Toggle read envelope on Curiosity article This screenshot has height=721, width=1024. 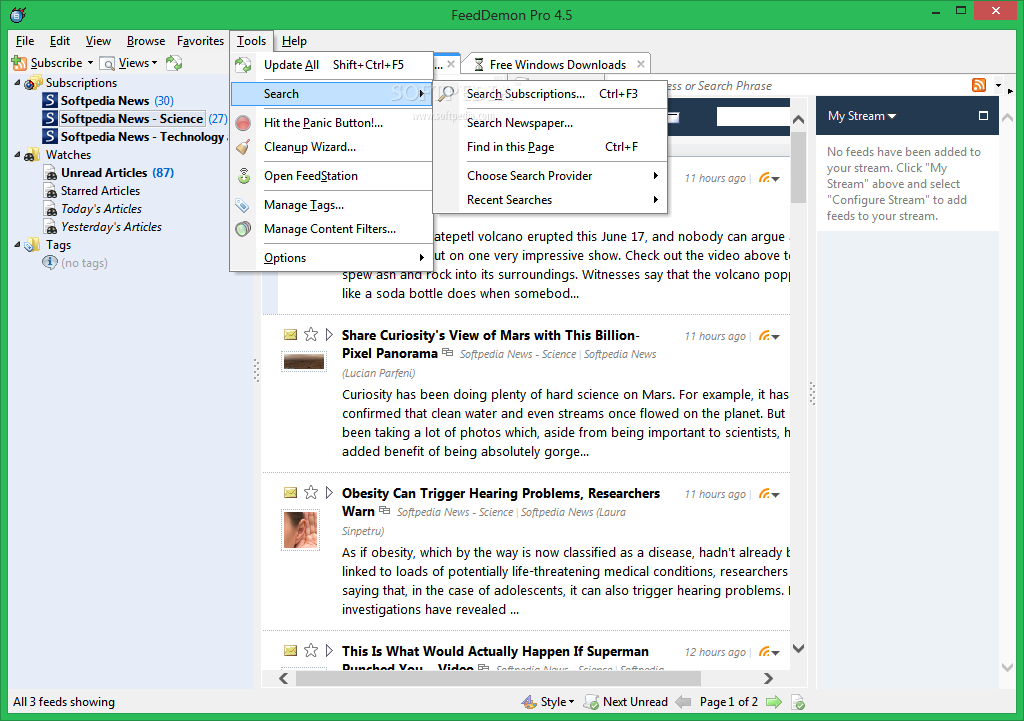coord(291,334)
